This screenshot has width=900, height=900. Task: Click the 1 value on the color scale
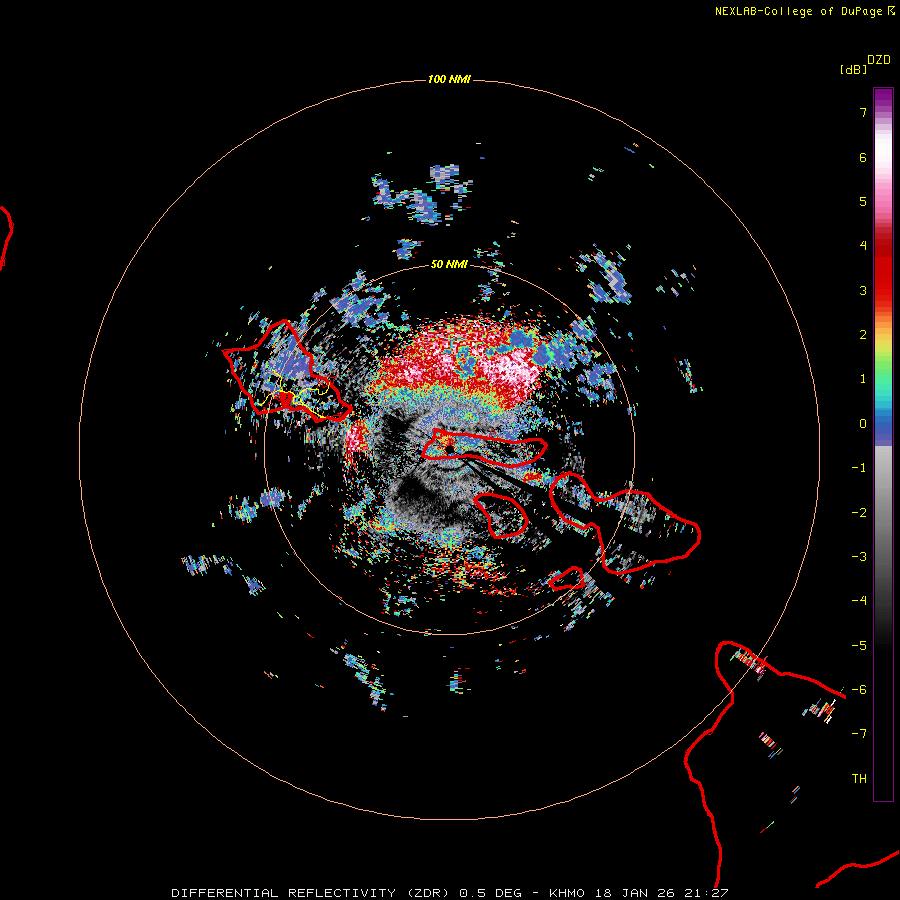click(863, 379)
